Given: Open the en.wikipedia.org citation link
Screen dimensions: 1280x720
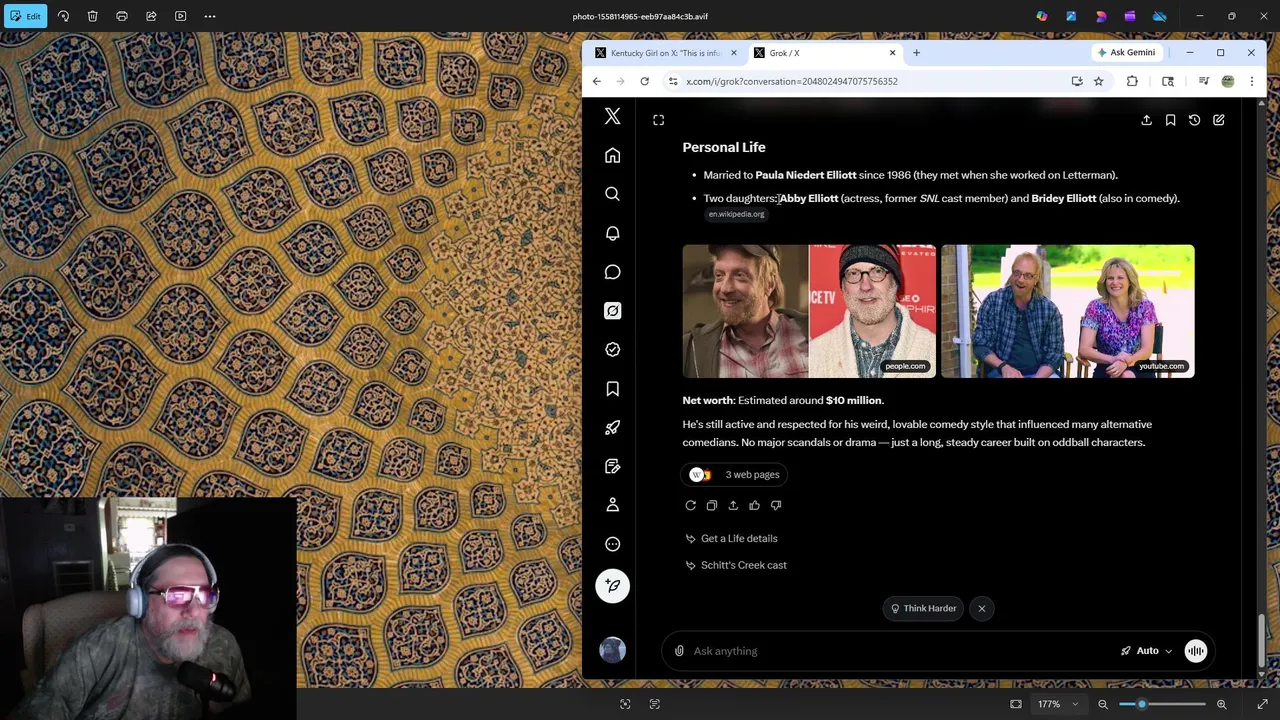Looking at the screenshot, I should click(x=736, y=214).
